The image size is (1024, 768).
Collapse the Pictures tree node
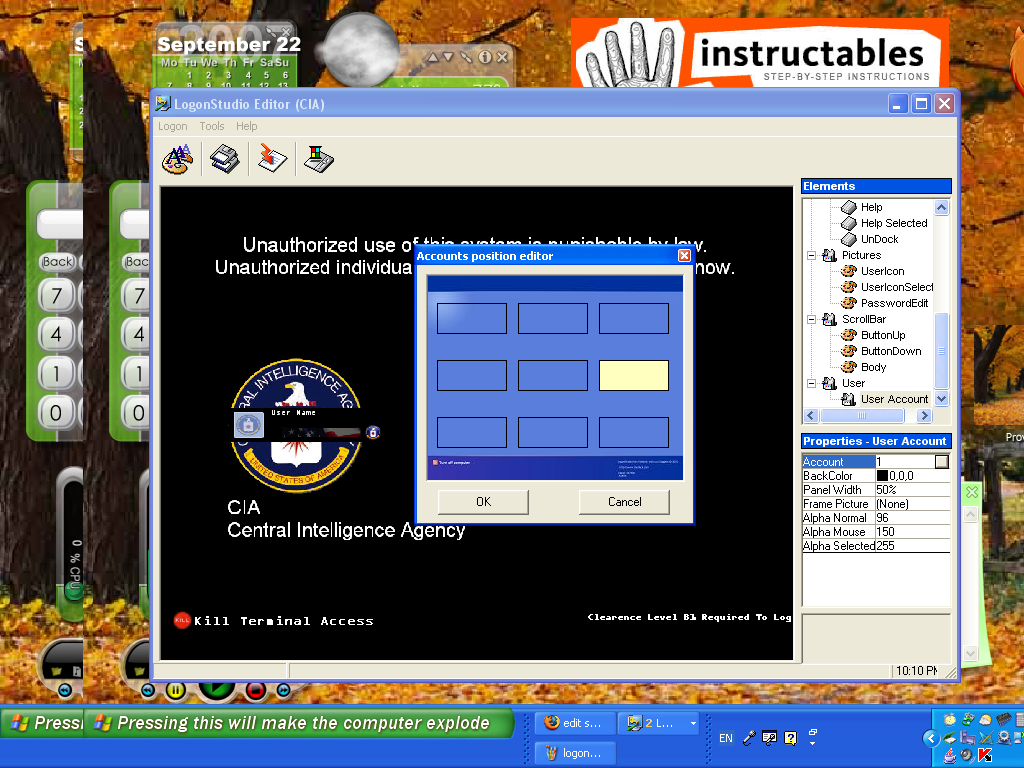click(x=811, y=255)
